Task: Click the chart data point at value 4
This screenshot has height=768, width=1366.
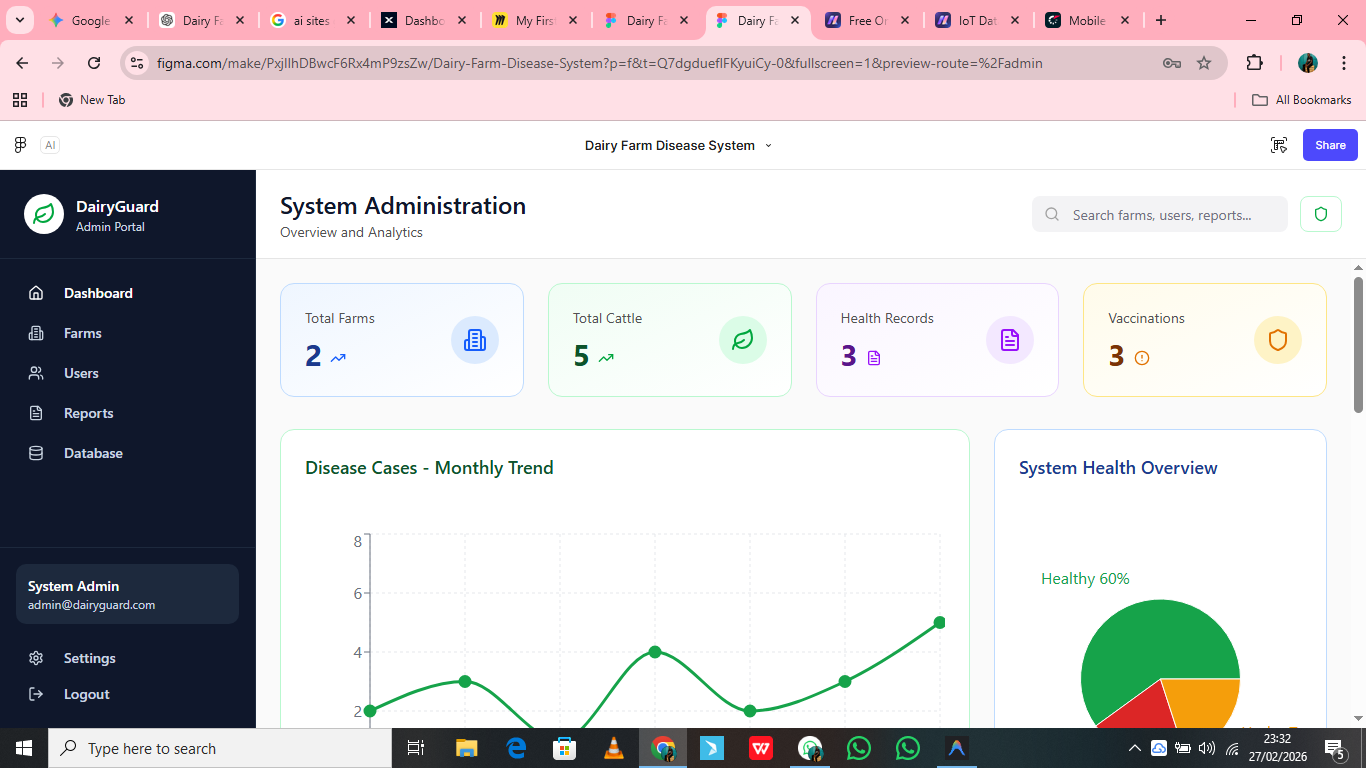Action: (x=655, y=652)
